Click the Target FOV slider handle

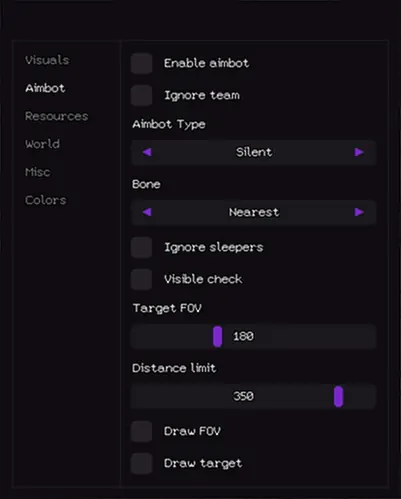[218, 337]
